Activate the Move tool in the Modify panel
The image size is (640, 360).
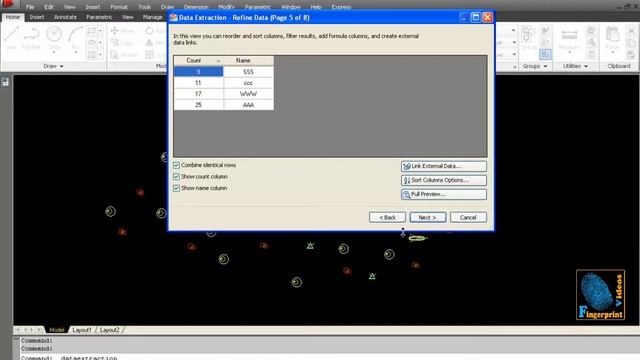click(122, 31)
